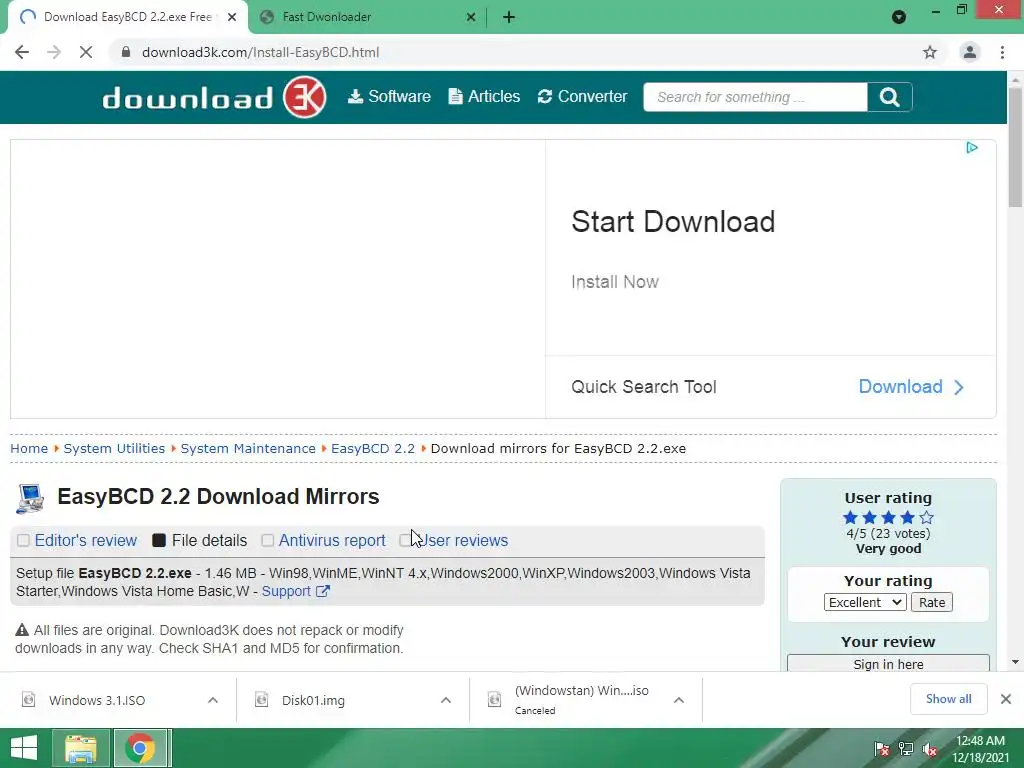This screenshot has width=1024, height=768.
Task: Click the Sign in here button
Action: [888, 664]
